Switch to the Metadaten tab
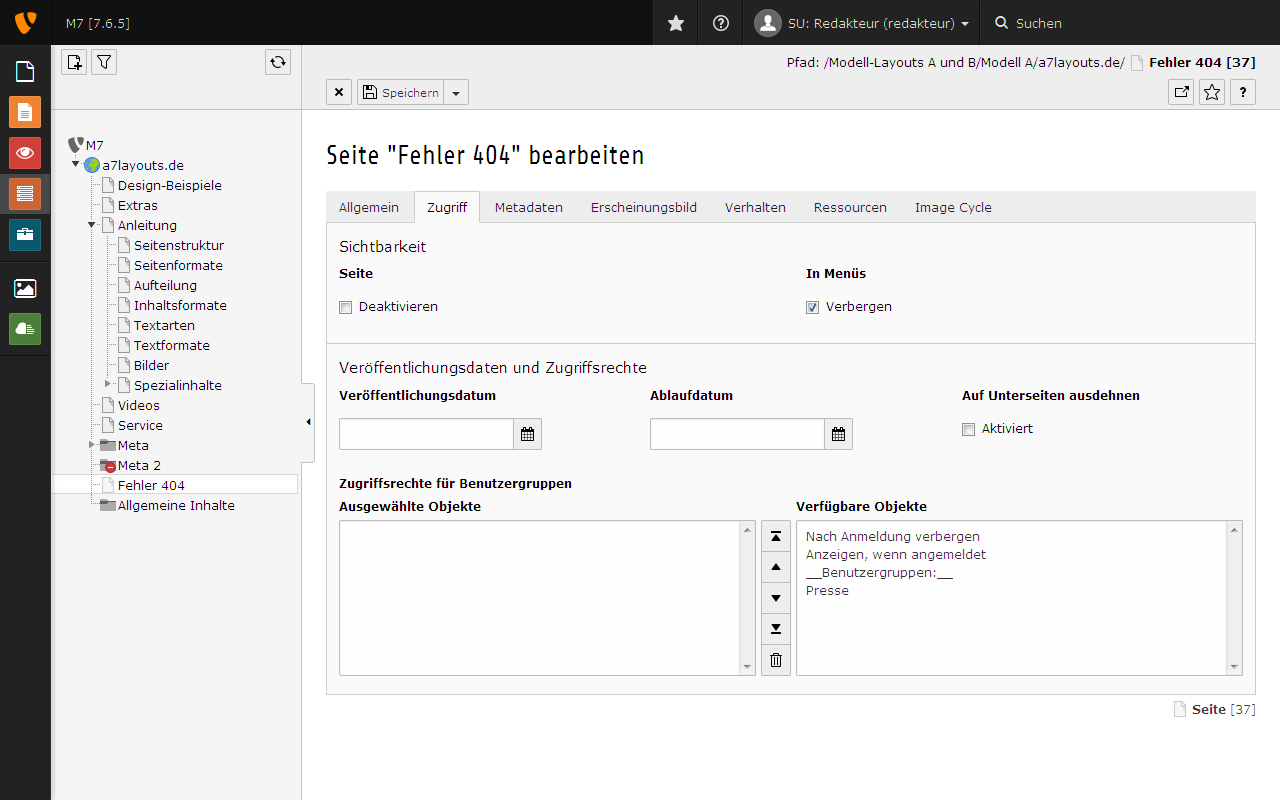1280x800 pixels. (529, 207)
